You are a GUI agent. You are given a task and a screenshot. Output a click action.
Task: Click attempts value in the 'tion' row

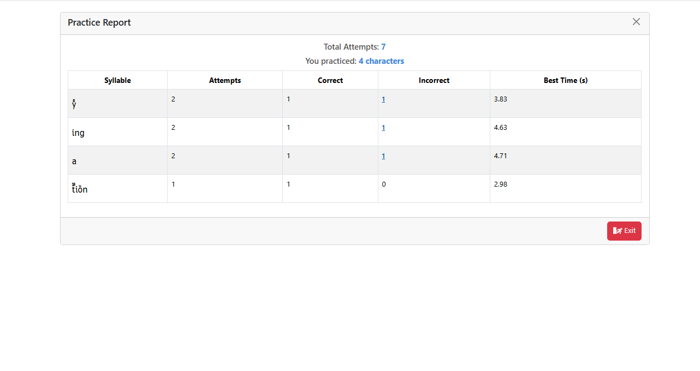pyautogui.click(x=173, y=184)
